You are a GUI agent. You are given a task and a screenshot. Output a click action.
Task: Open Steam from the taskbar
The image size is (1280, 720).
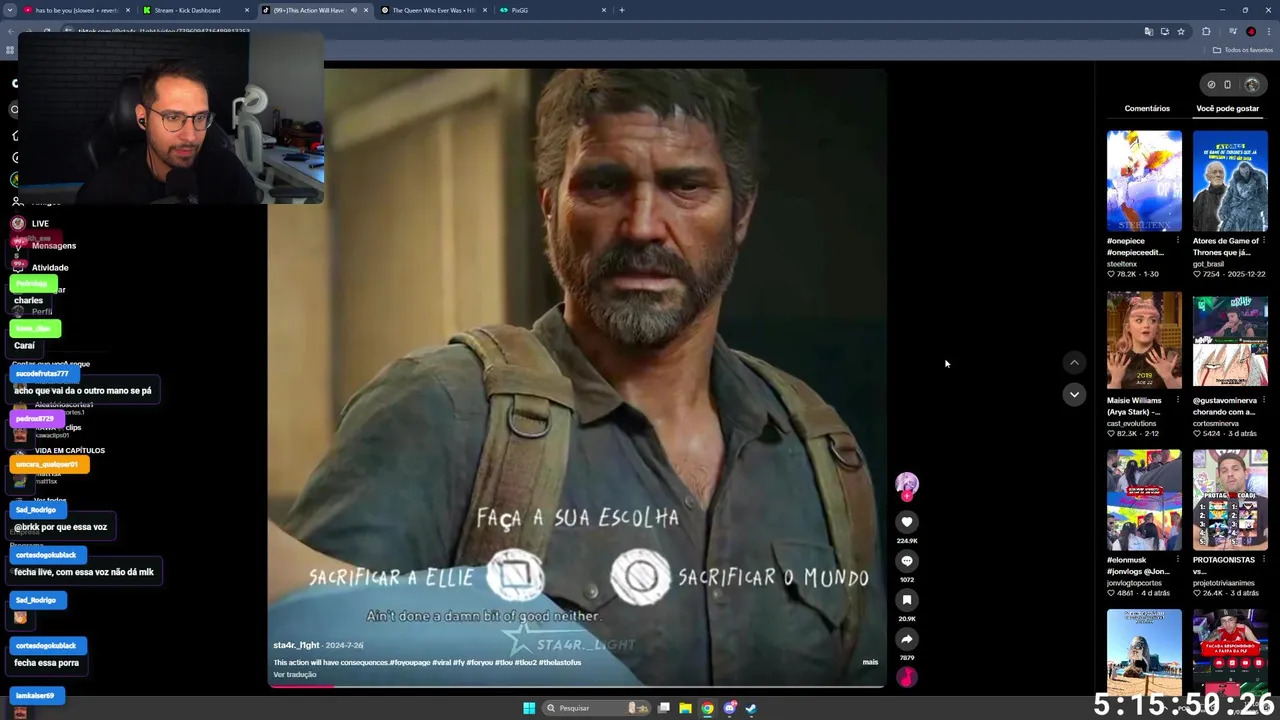coord(751,708)
